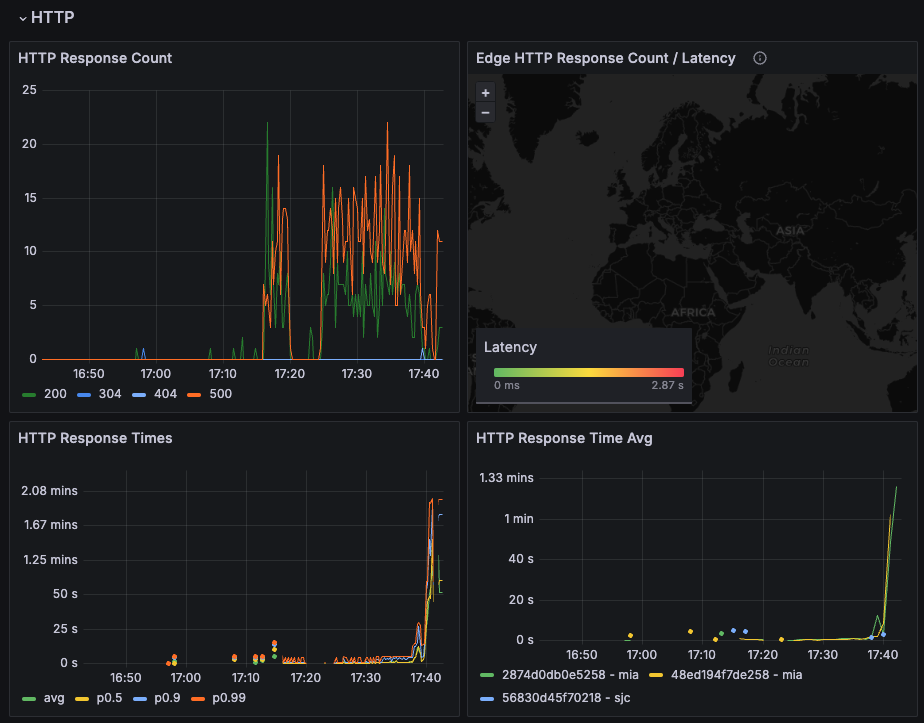924x723 pixels.
Task: Open the HTTP Response Count panel title menu
Action: click(95, 58)
